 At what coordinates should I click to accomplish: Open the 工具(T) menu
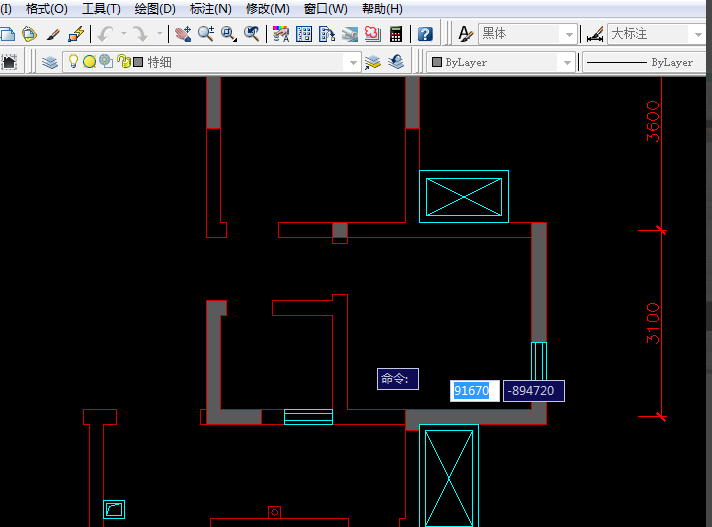click(101, 9)
